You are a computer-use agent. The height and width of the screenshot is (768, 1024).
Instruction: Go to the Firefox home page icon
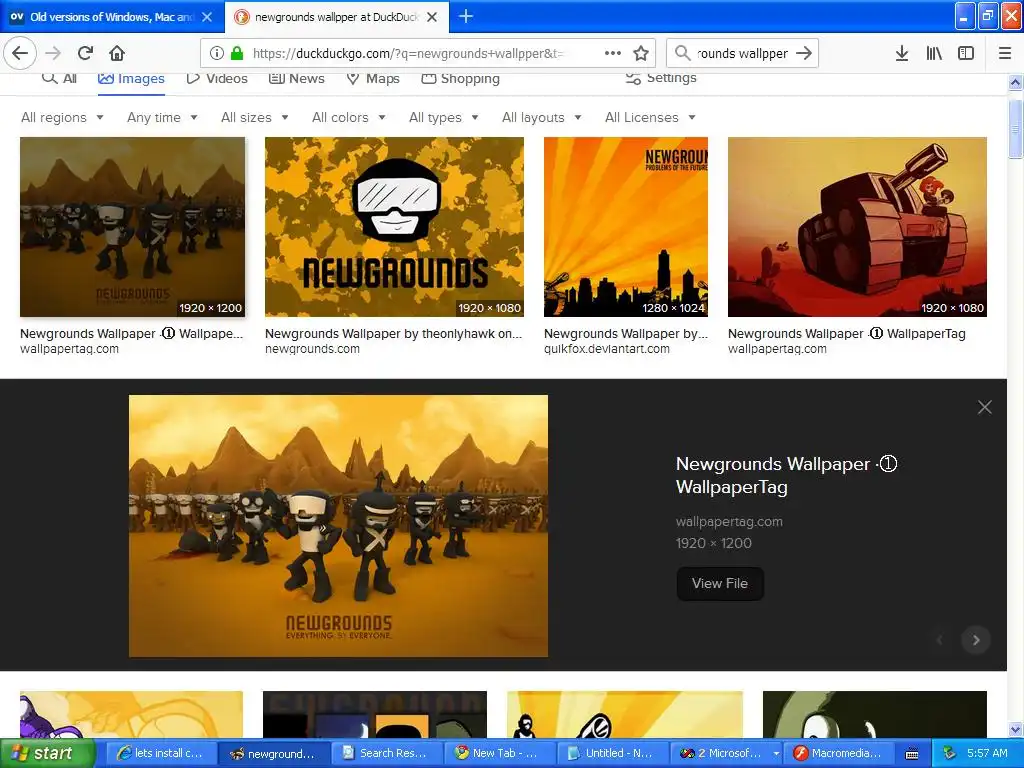point(117,53)
